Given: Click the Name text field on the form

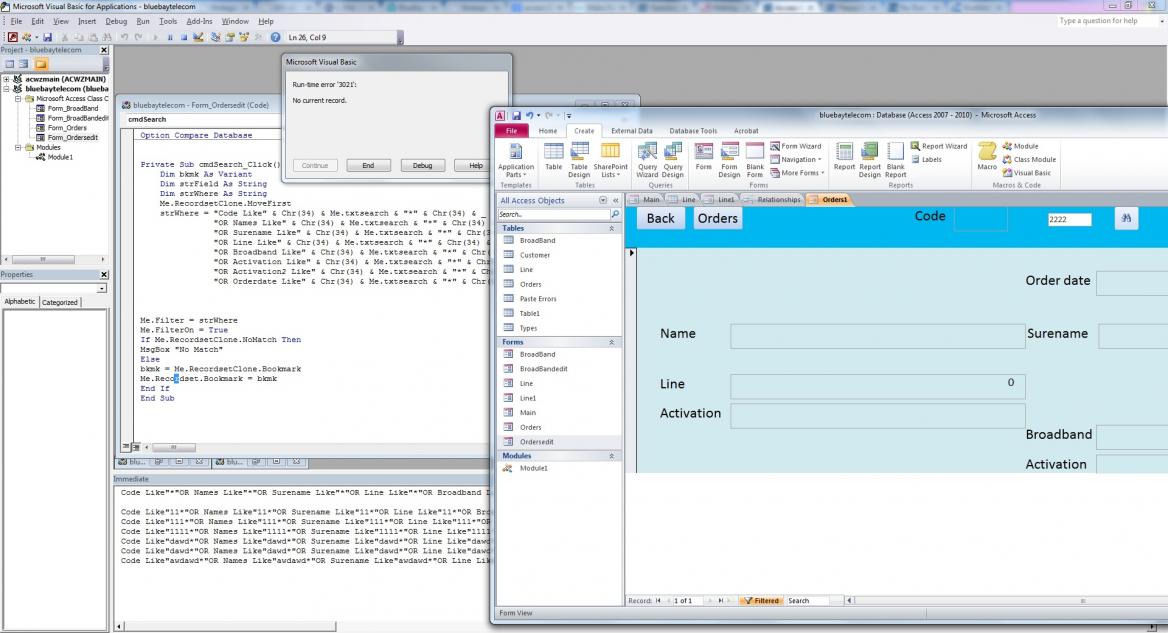Looking at the screenshot, I should click(877, 336).
